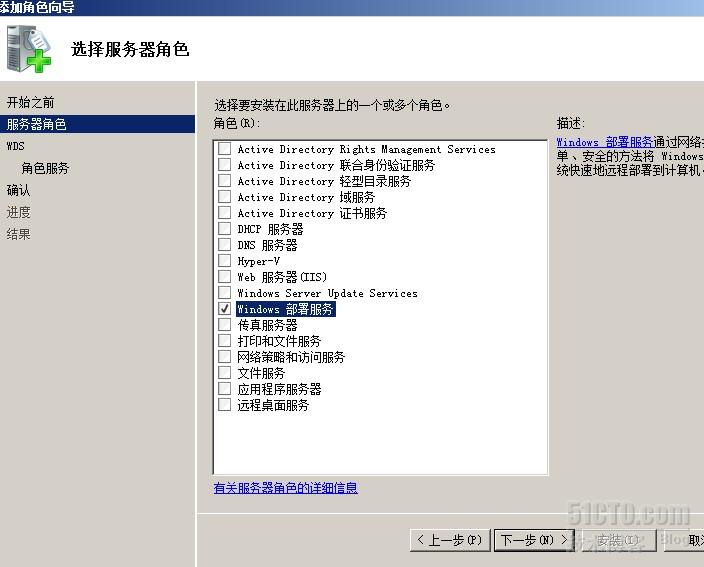The height and width of the screenshot is (567, 704).
Task: Open the Windows 部署服务 description link
Action: pos(605,142)
